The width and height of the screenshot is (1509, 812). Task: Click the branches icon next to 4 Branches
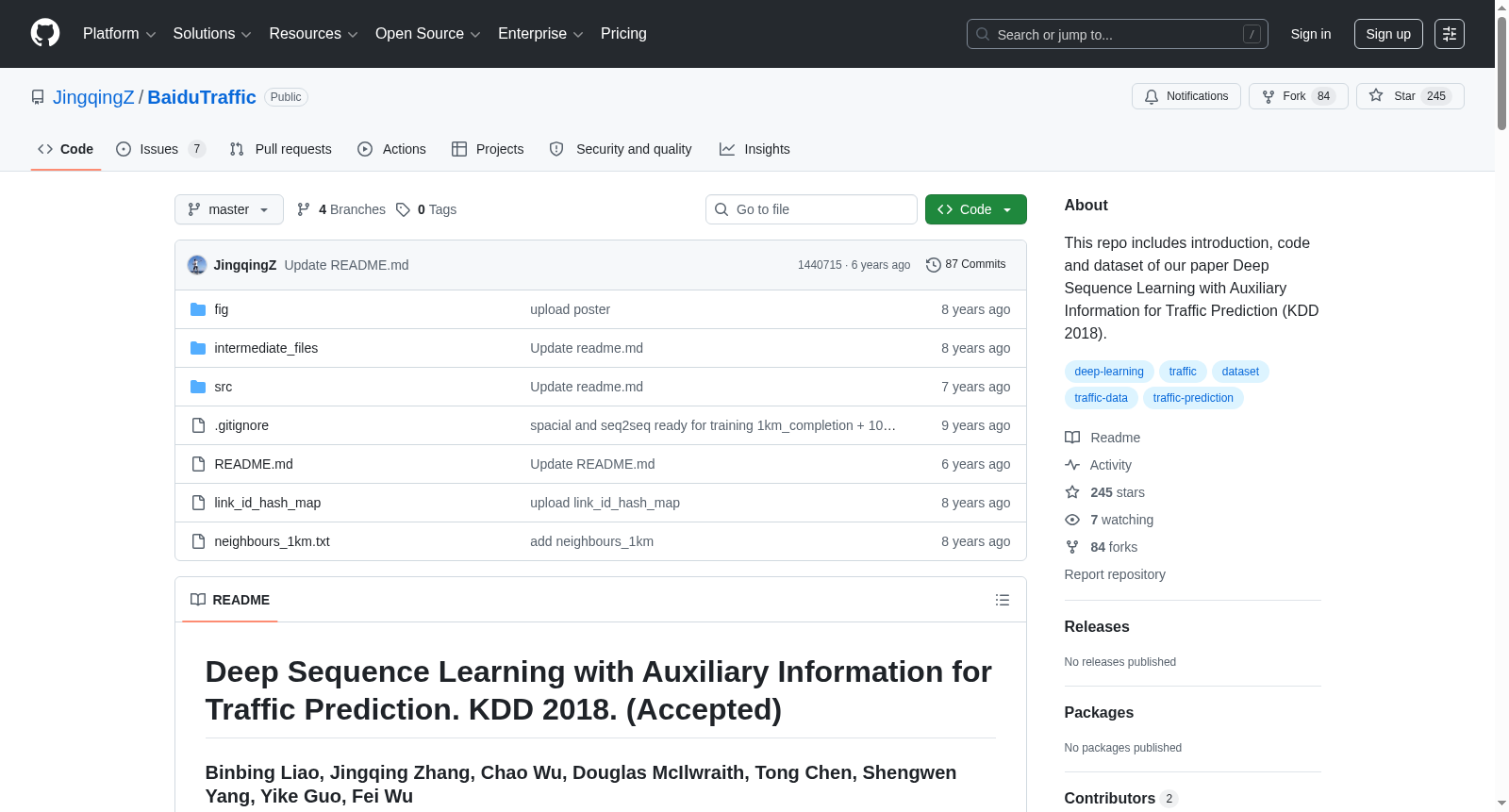(304, 209)
